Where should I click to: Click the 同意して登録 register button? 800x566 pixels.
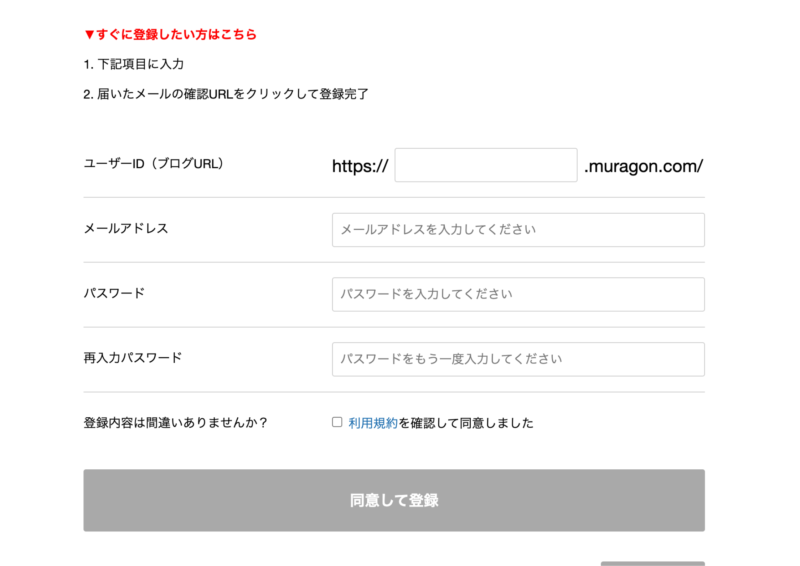tap(394, 500)
